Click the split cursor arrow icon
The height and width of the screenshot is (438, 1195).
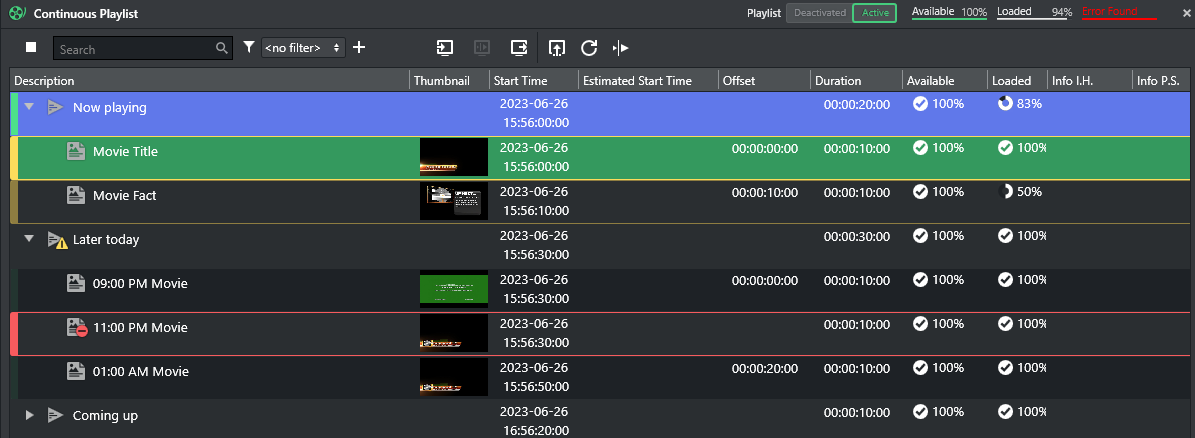point(621,48)
